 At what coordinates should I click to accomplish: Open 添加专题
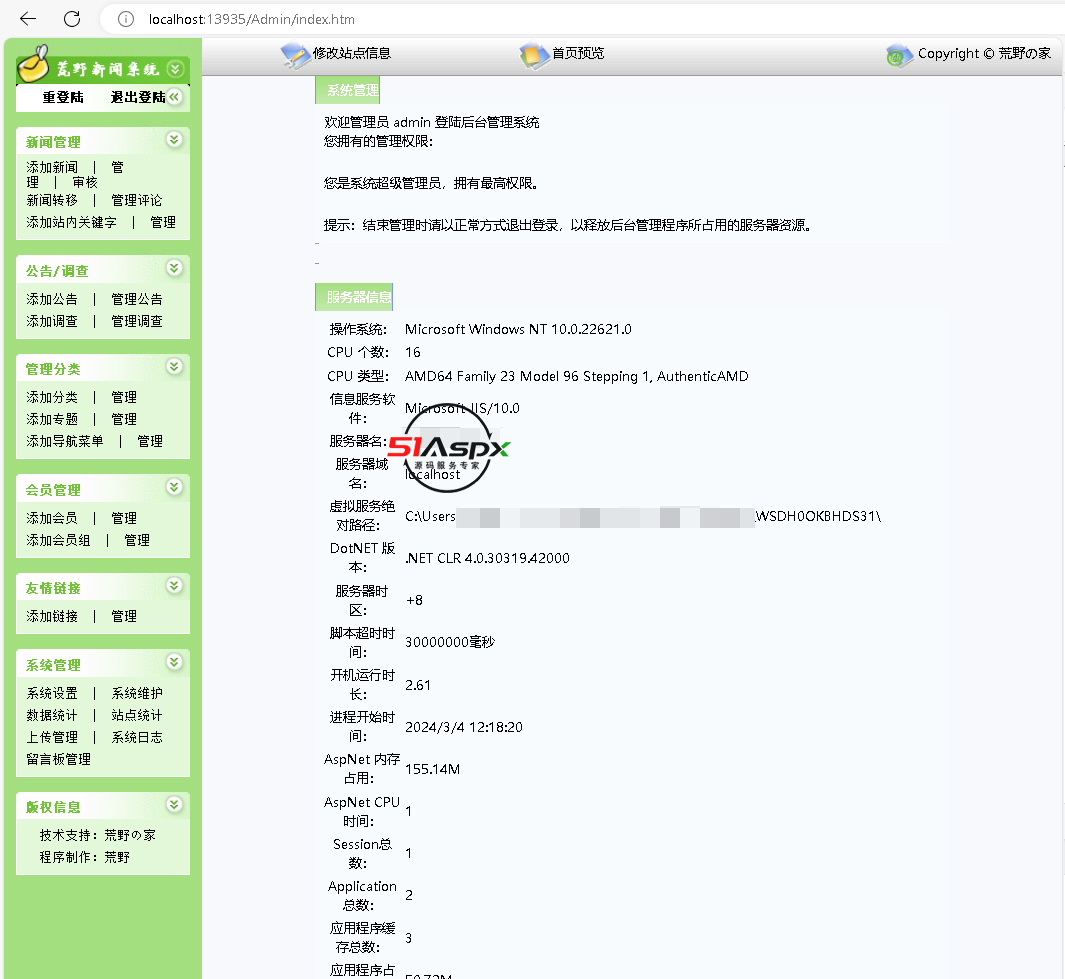tap(52, 419)
